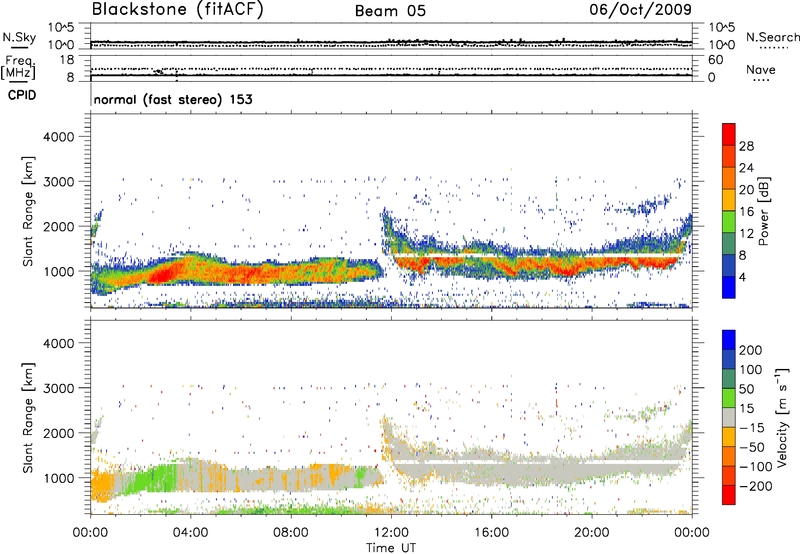Image resolution: width=800 pixels, height=554 pixels.
Task: Click the "N.Search" legend label
Action: click(x=772, y=37)
